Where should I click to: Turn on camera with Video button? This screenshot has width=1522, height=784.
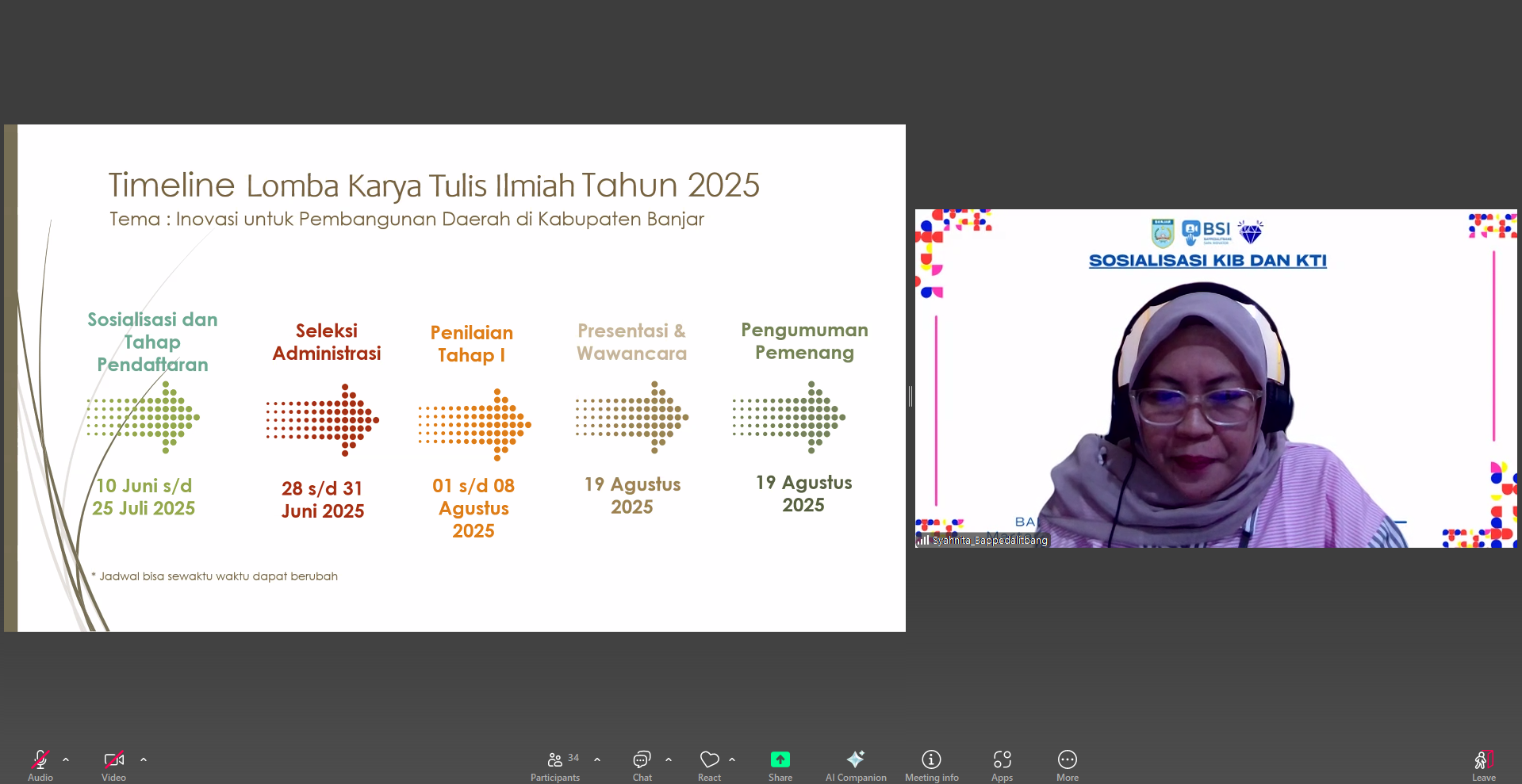click(x=113, y=764)
